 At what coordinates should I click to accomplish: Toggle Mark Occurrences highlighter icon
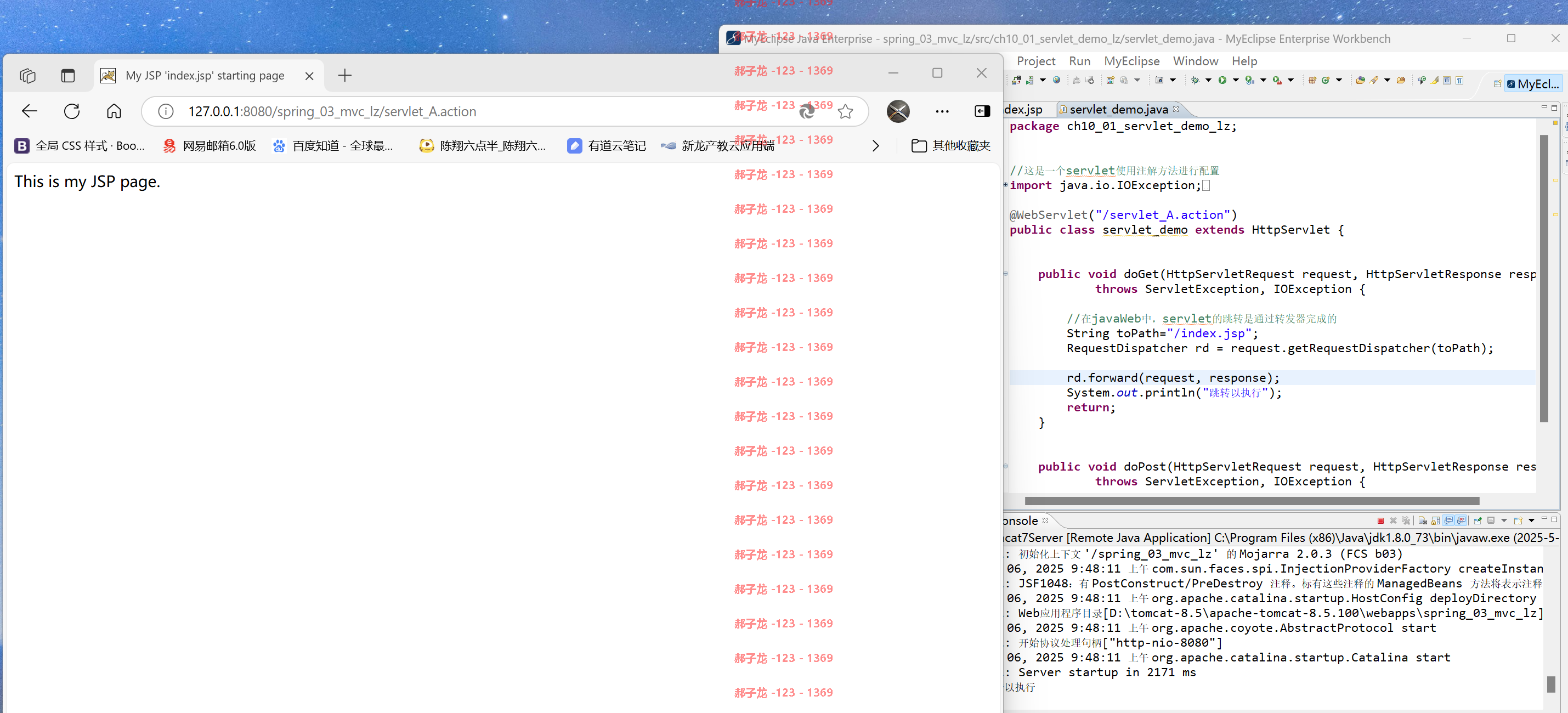point(1435,81)
